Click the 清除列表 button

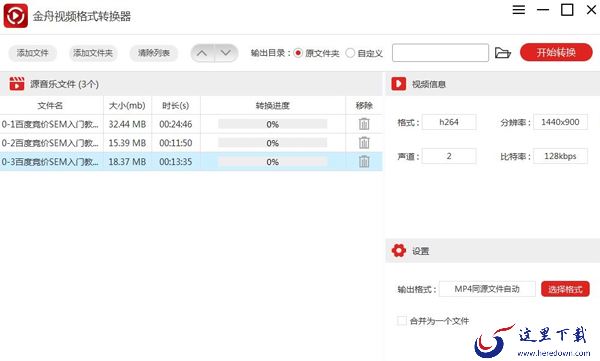[x=154, y=53]
